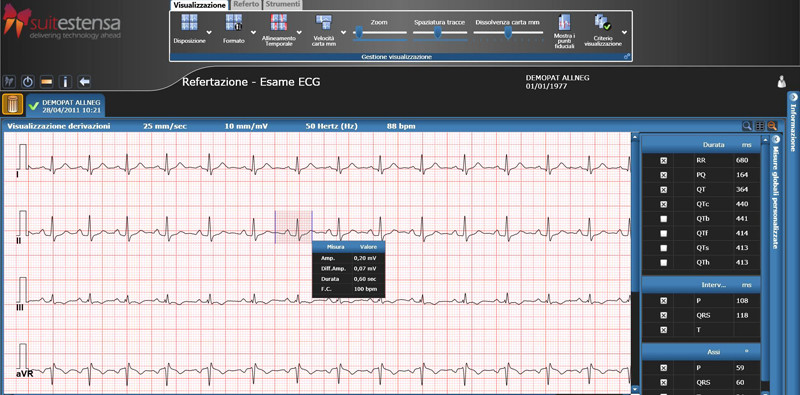Click the power/logout icon
The width and height of the screenshot is (800, 395).
point(28,81)
